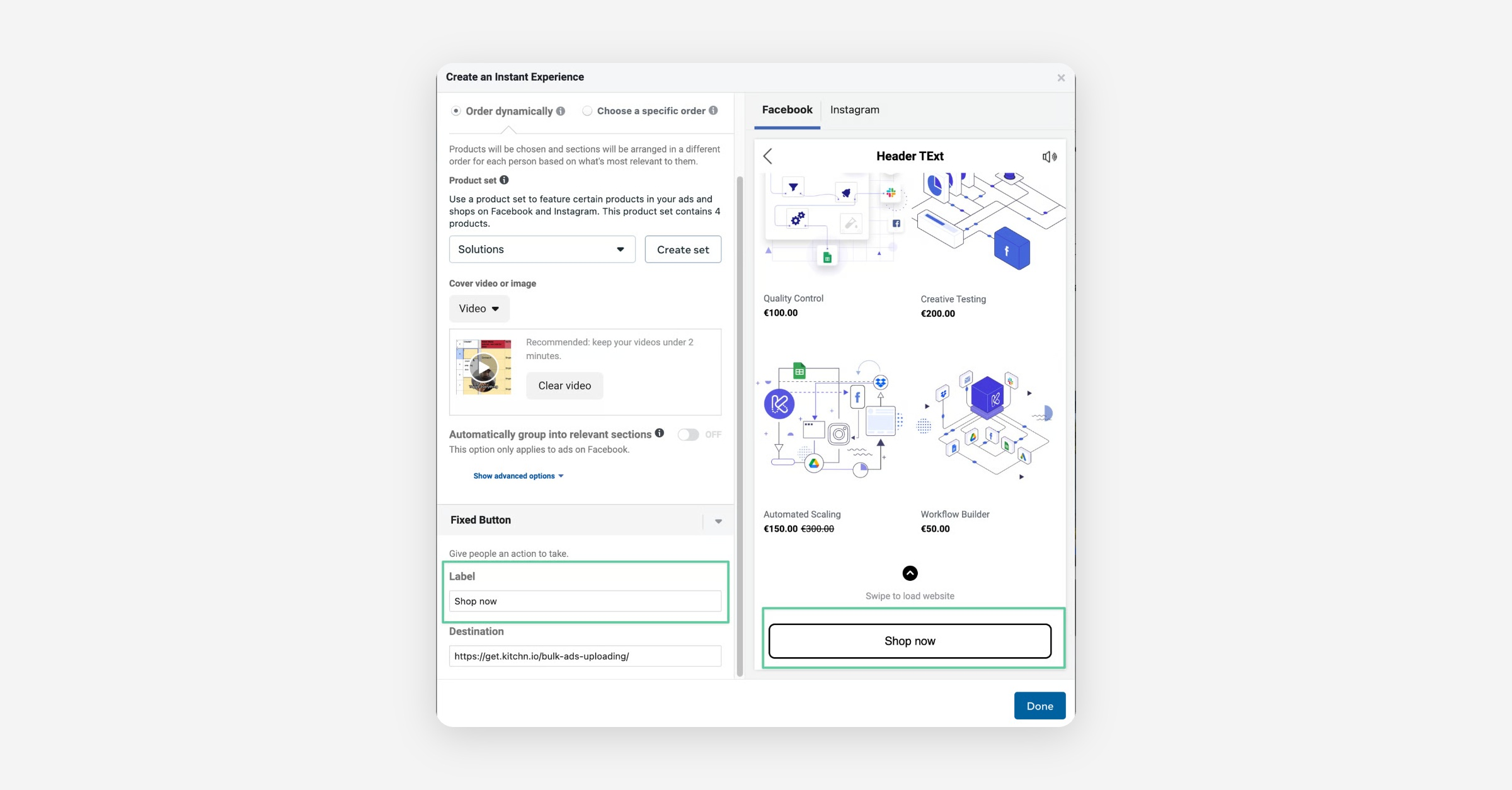Click the Product set info icon
Image resolution: width=1512 pixels, height=790 pixels.
(504, 180)
